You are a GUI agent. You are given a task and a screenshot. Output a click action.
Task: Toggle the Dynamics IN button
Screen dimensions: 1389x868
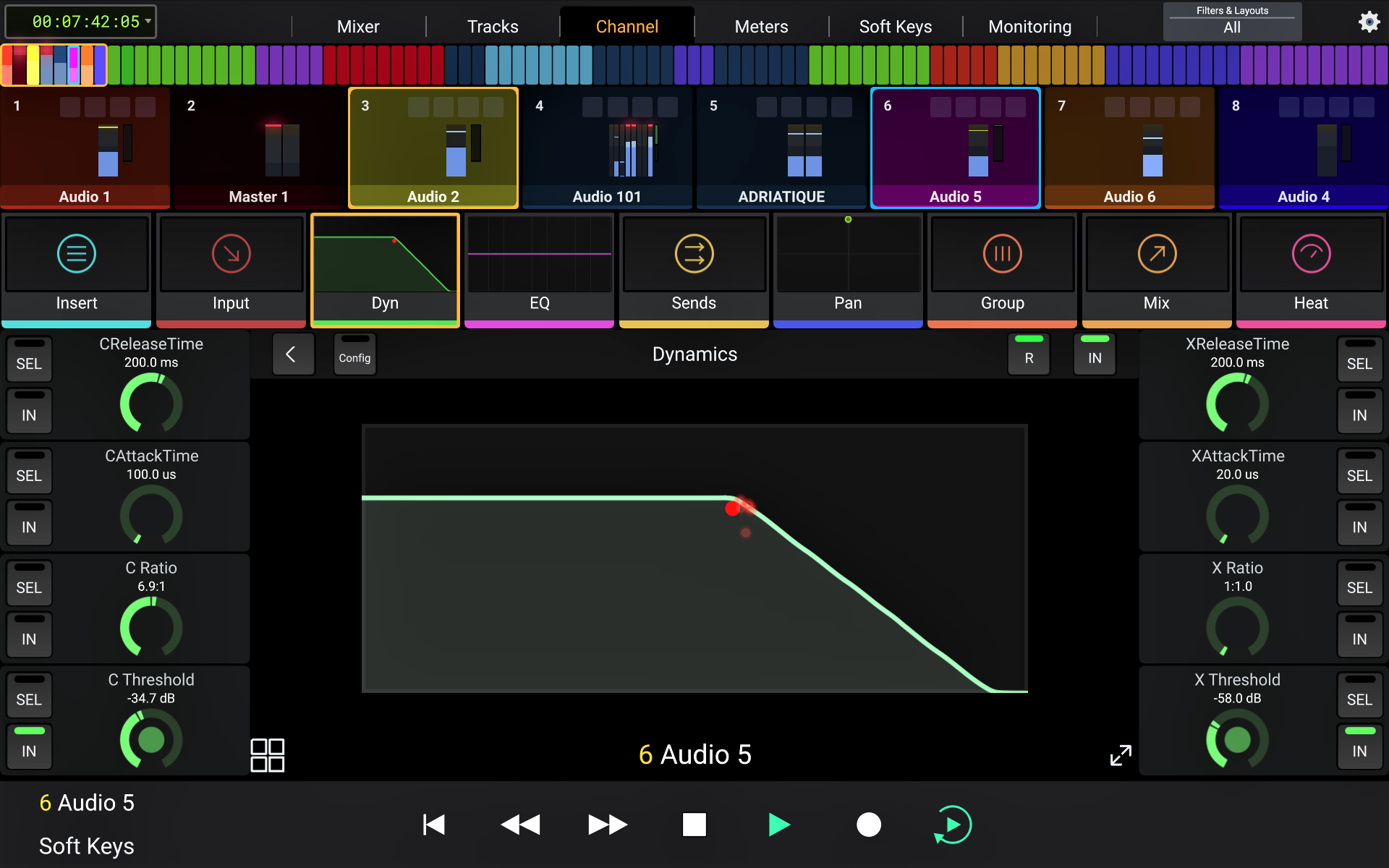pos(1095,354)
